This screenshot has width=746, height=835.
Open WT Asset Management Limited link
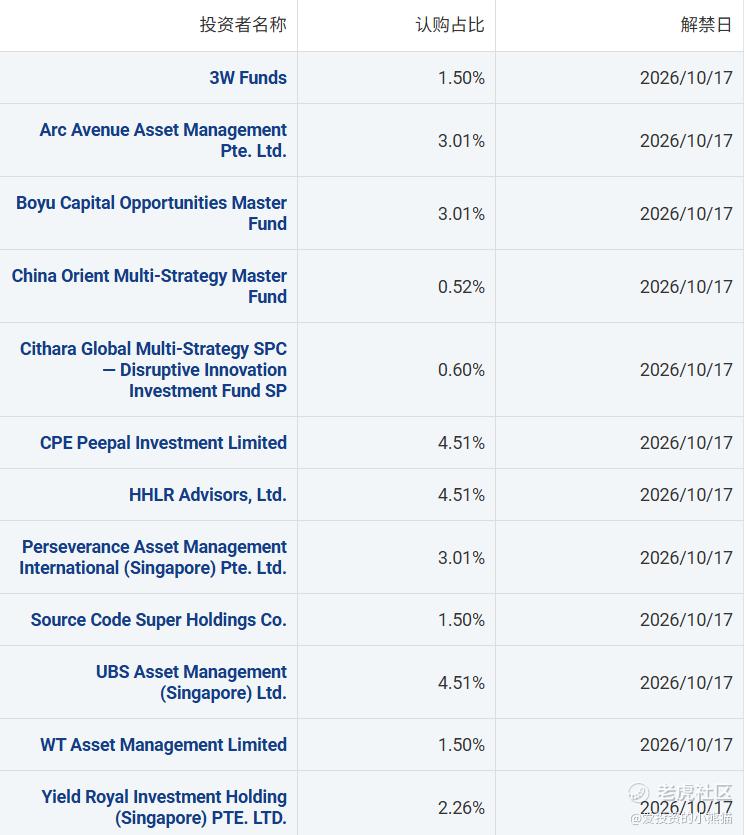[163, 745]
